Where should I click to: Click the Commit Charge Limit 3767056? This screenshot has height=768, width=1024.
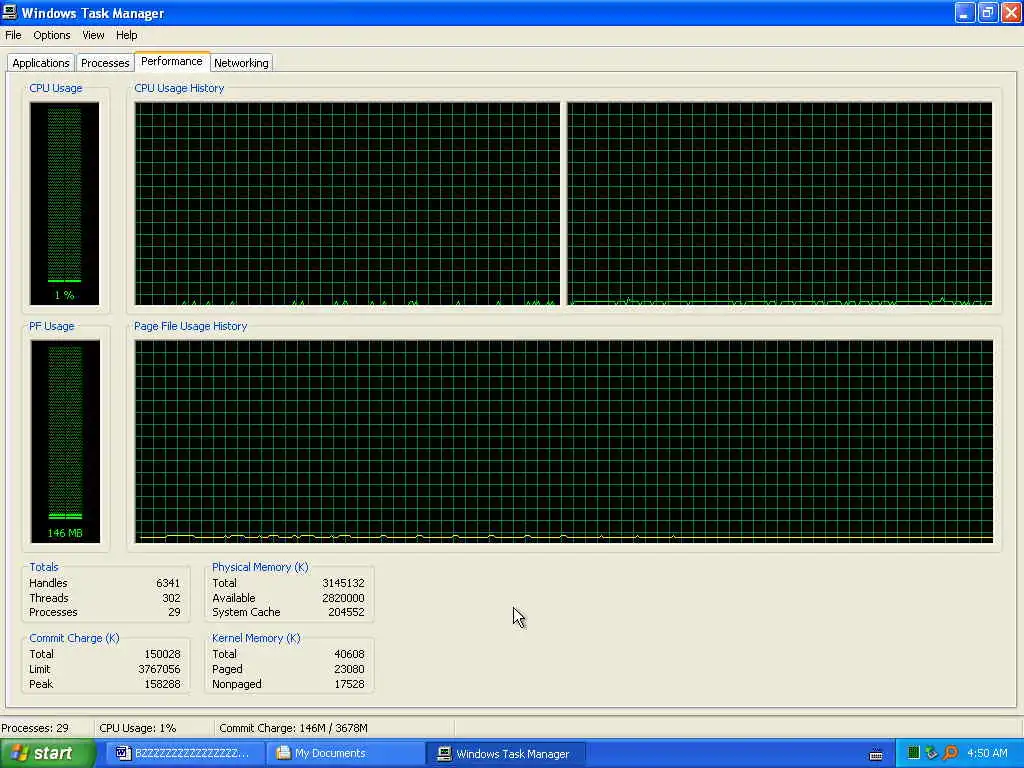[159, 669]
